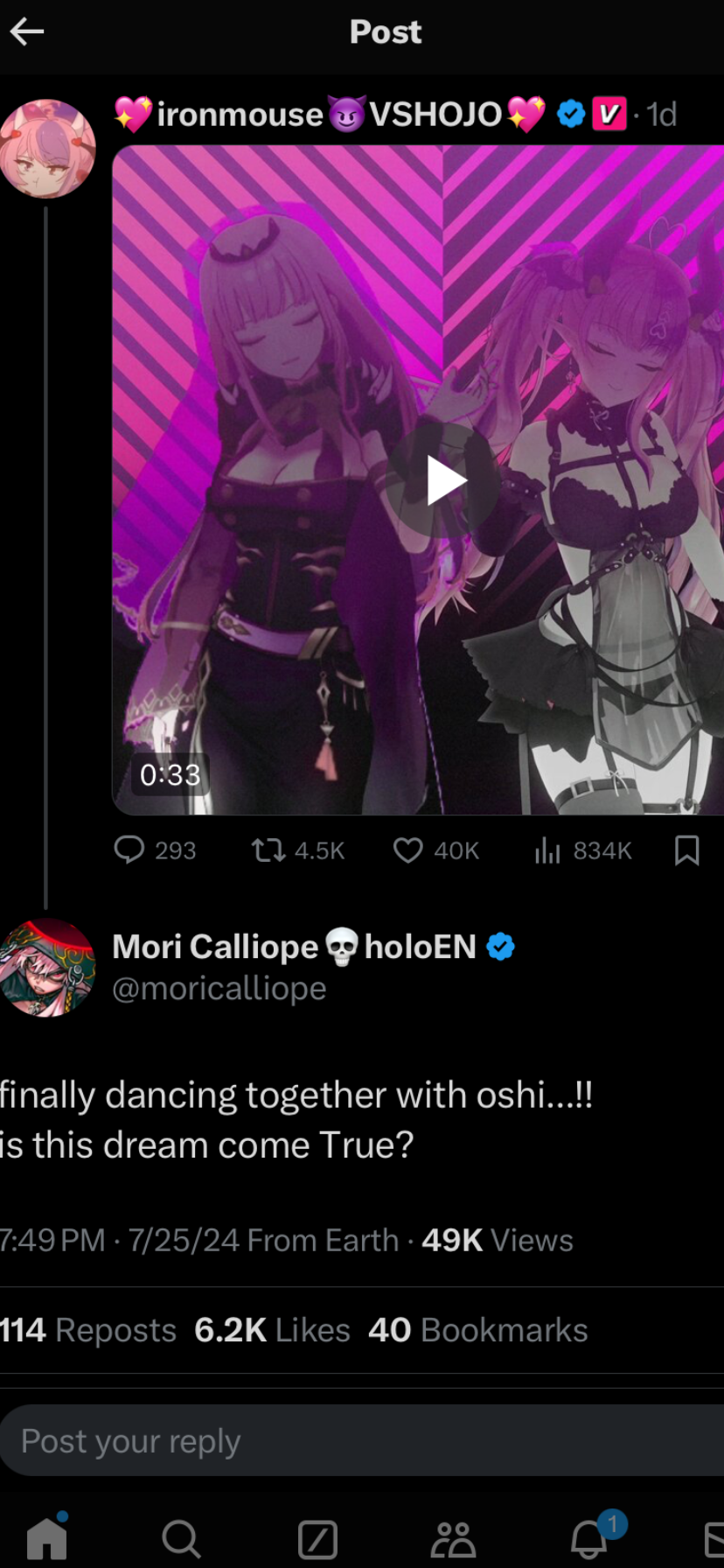Tap the Post your reply field
Viewport: 724px width, 1568px height.
tap(362, 1441)
